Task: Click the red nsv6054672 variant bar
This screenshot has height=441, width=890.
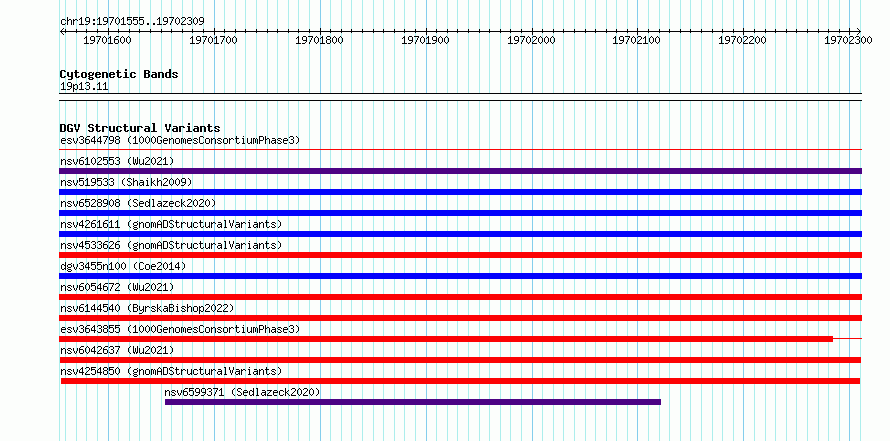Action: click(x=460, y=297)
